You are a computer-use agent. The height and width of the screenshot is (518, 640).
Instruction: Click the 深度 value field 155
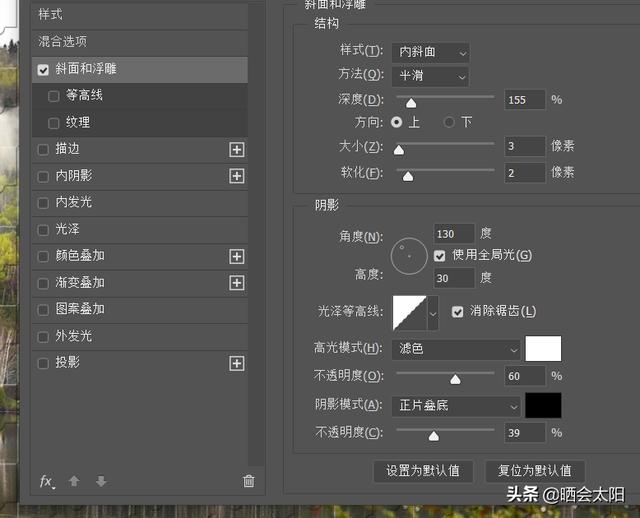coord(525,100)
